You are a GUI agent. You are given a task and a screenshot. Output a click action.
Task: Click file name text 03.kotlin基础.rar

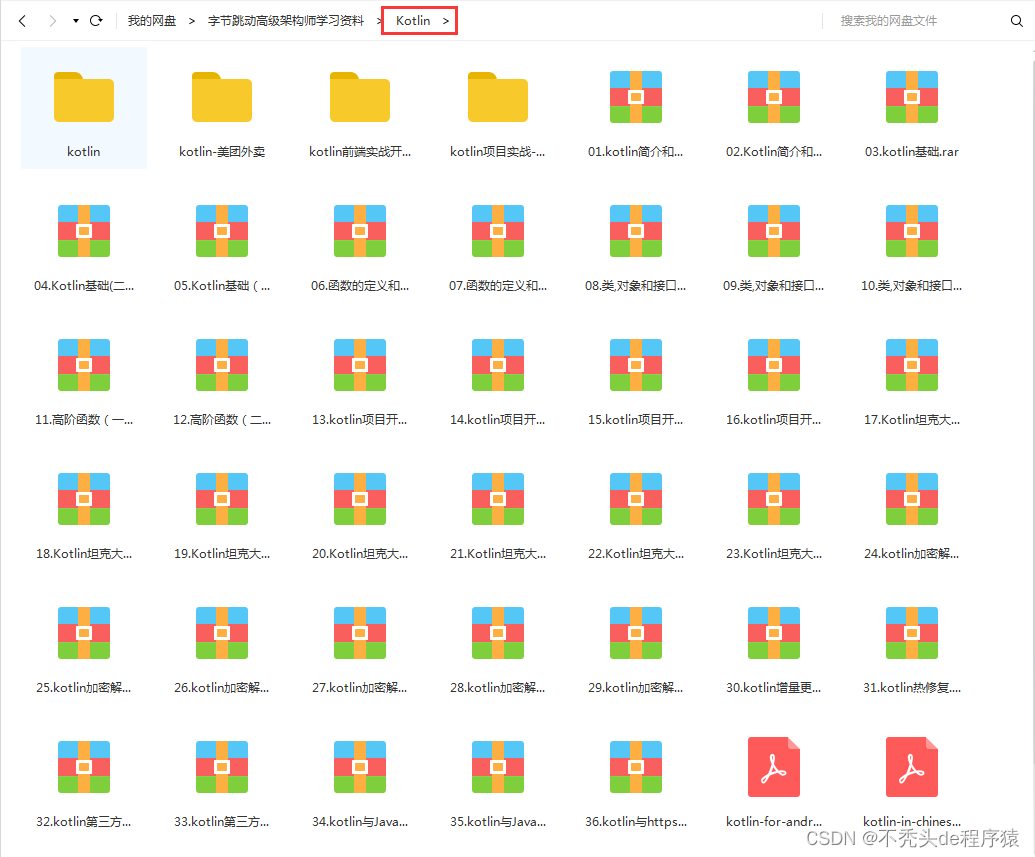tap(912, 152)
